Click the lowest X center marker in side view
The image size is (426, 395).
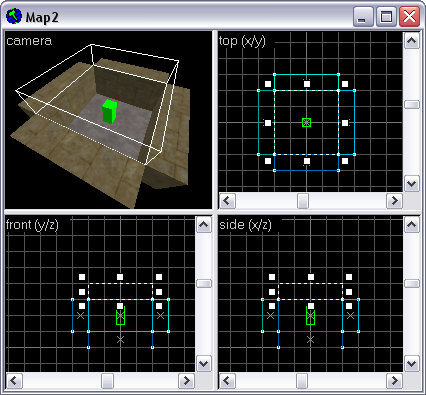310,340
